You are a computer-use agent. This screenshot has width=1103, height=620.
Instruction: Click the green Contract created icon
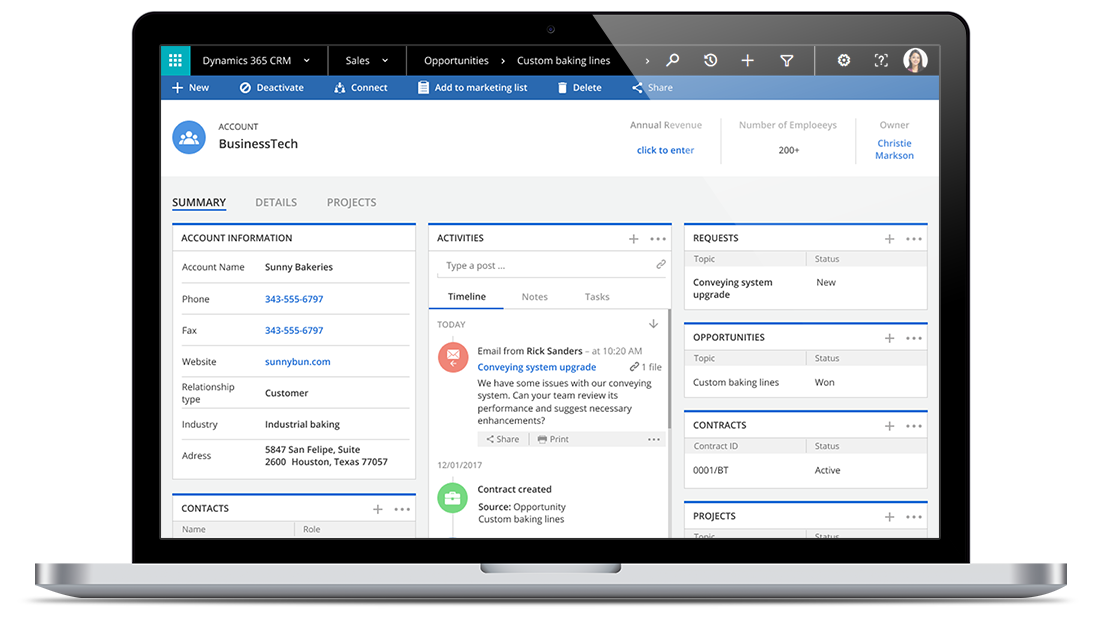pyautogui.click(x=453, y=498)
